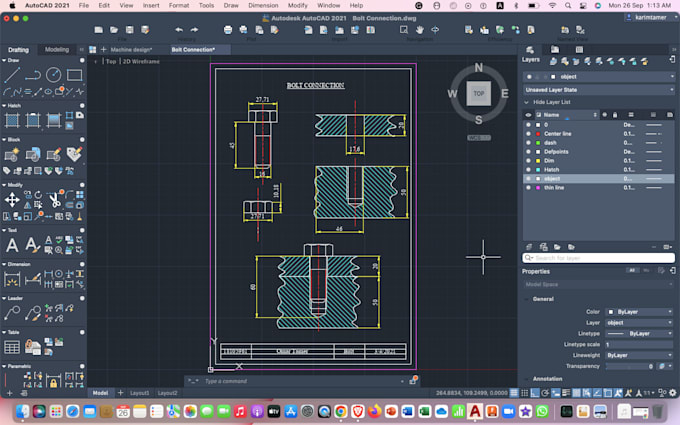
Task: Switch to the Machine design drawing tab
Action: click(131, 49)
